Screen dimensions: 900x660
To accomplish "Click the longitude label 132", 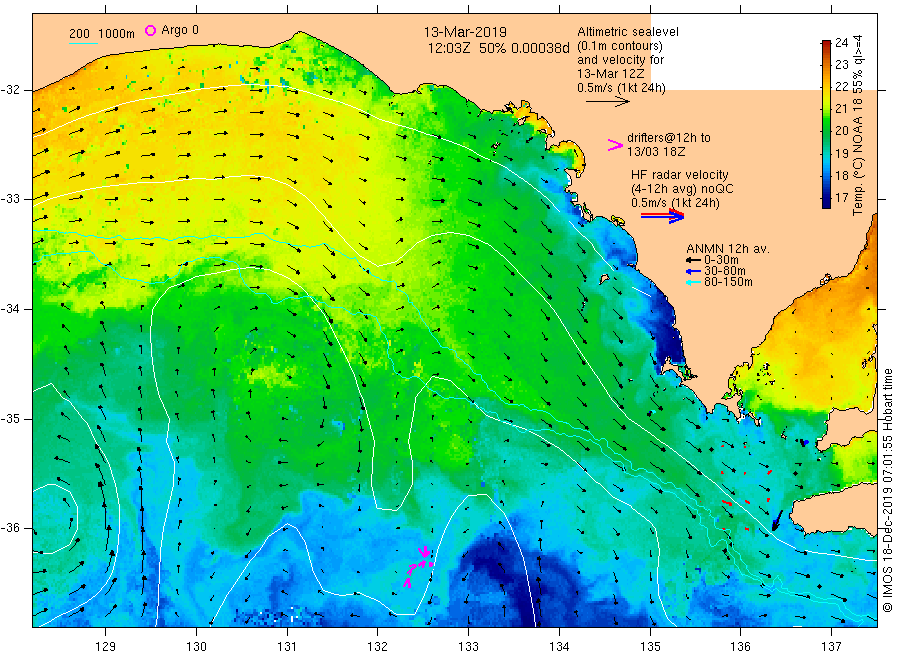I will [378, 647].
